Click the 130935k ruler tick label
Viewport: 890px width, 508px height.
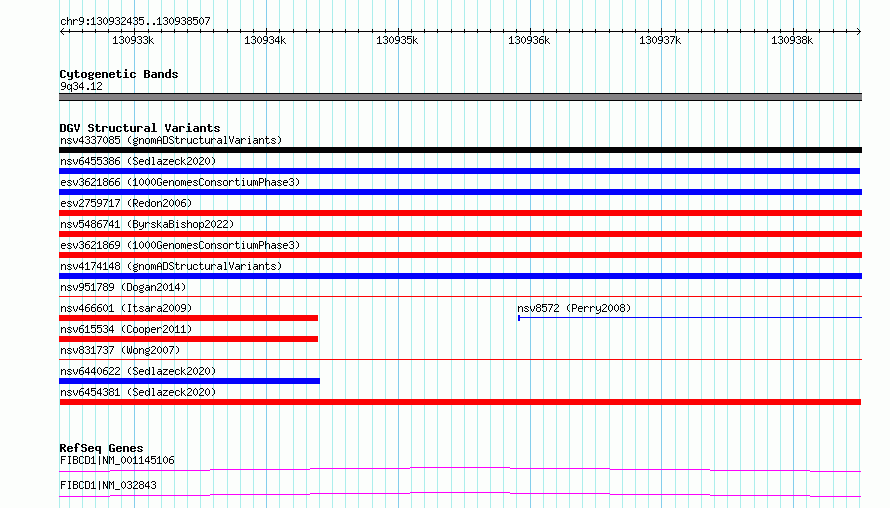[x=397, y=40]
